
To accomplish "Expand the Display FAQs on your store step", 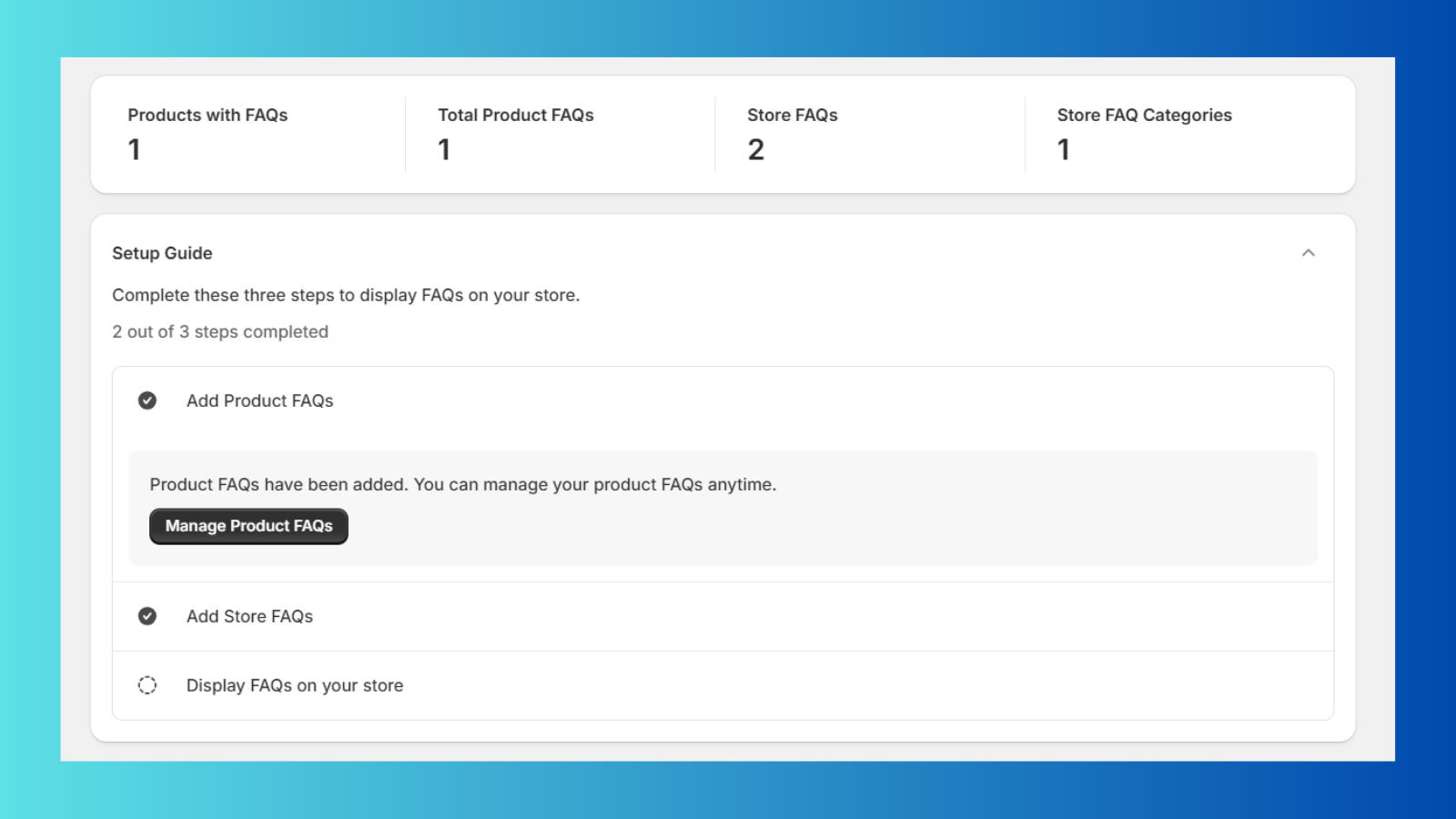I will pos(723,685).
